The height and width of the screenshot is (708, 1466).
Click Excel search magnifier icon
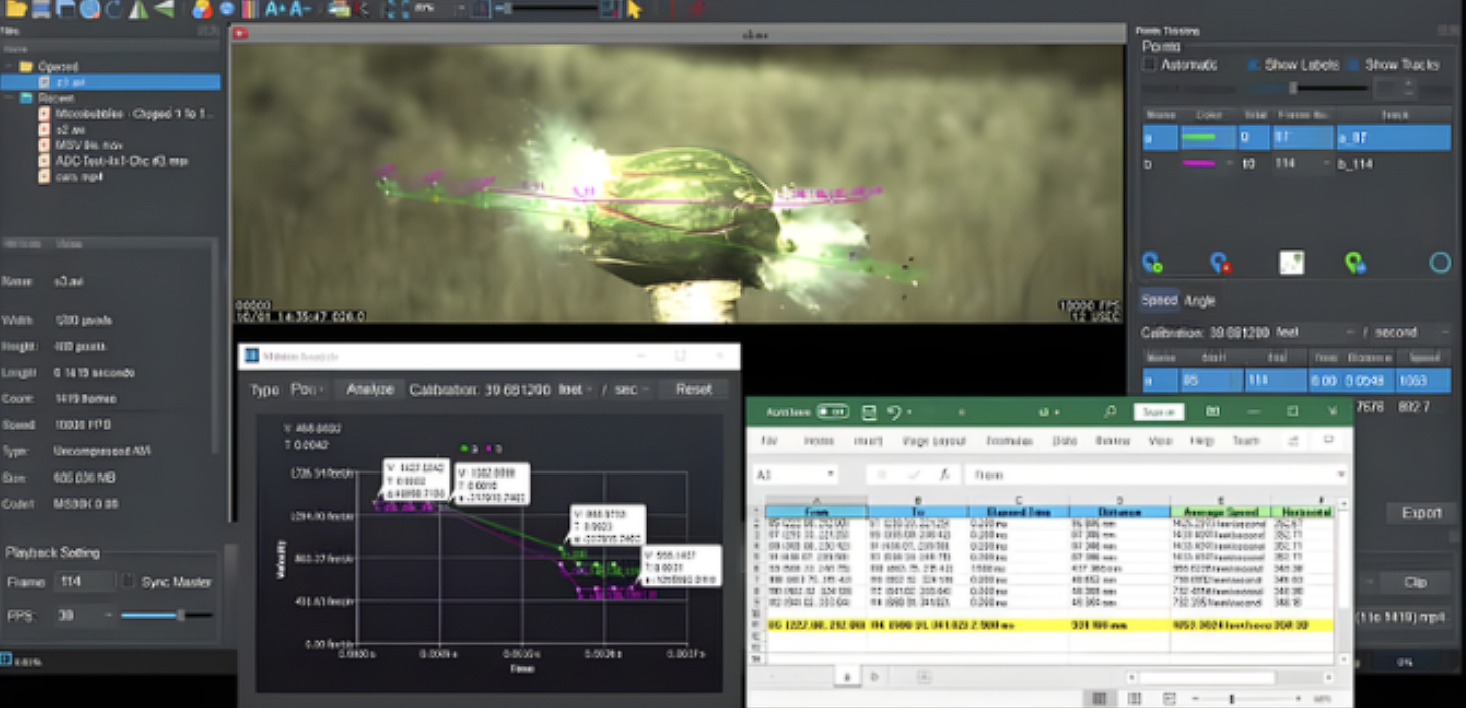tap(1110, 411)
